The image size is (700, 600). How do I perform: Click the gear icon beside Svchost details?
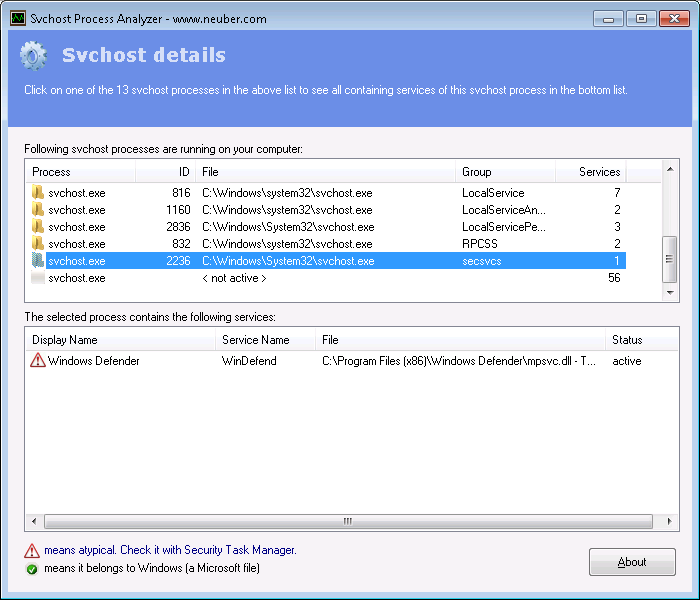click(33, 56)
